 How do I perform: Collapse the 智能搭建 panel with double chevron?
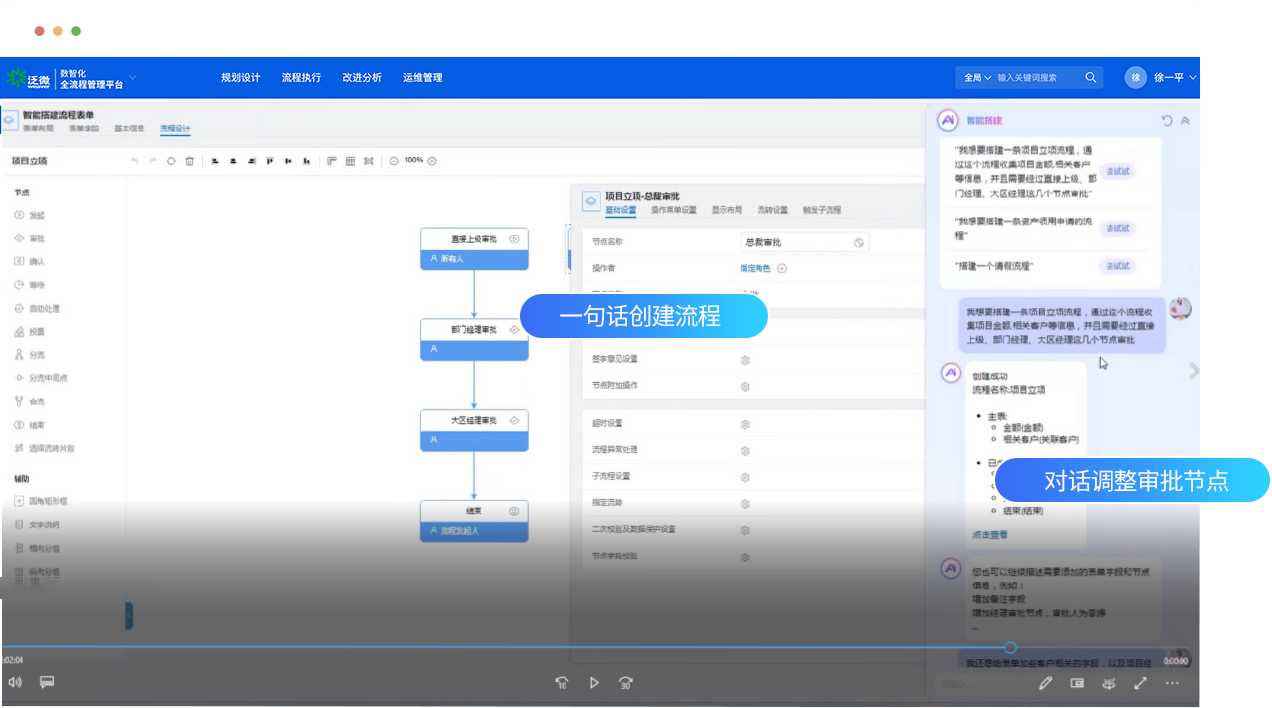tap(1185, 121)
